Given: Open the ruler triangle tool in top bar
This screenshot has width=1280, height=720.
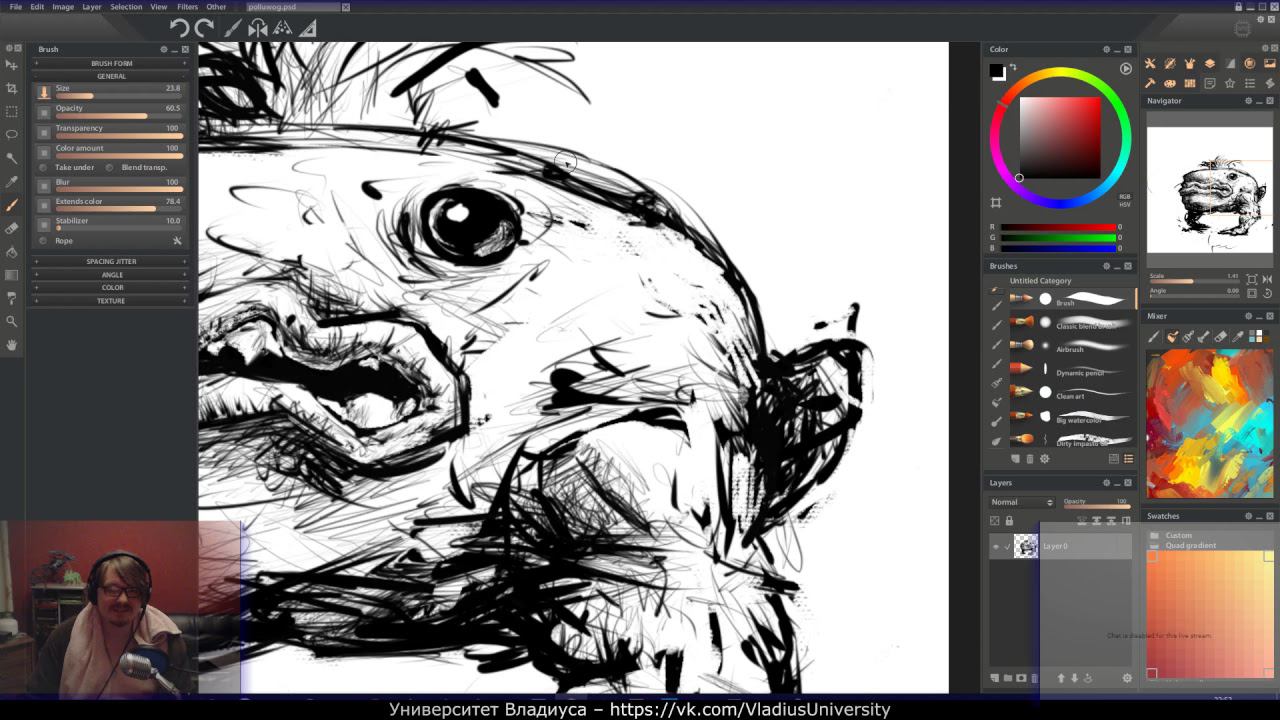Looking at the screenshot, I should tap(308, 28).
